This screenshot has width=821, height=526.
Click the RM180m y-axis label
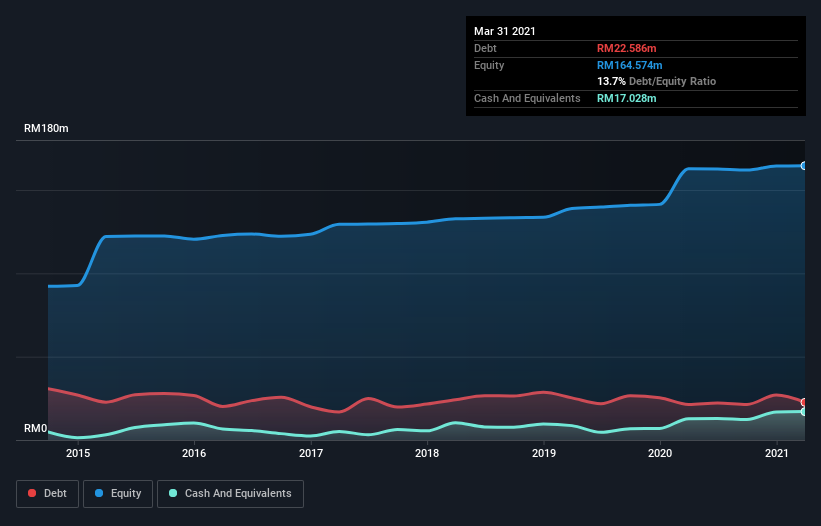[47, 129]
